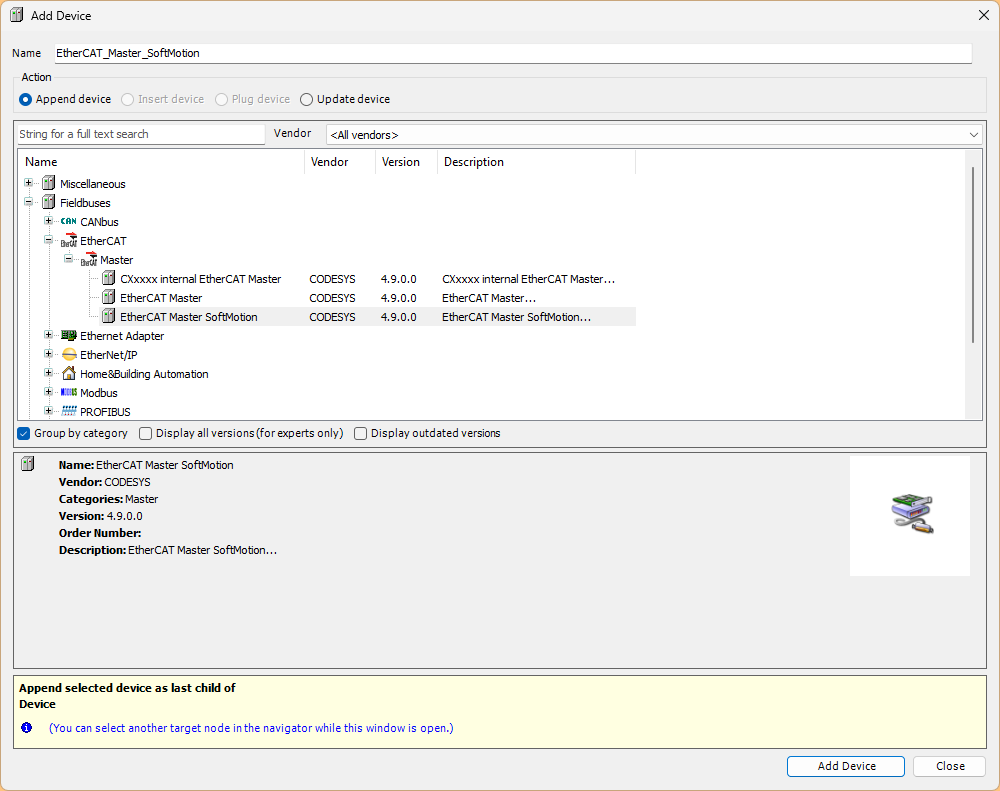Click the Add Device title bar icon
Image resolution: width=1000 pixels, height=791 pixels.
point(17,15)
